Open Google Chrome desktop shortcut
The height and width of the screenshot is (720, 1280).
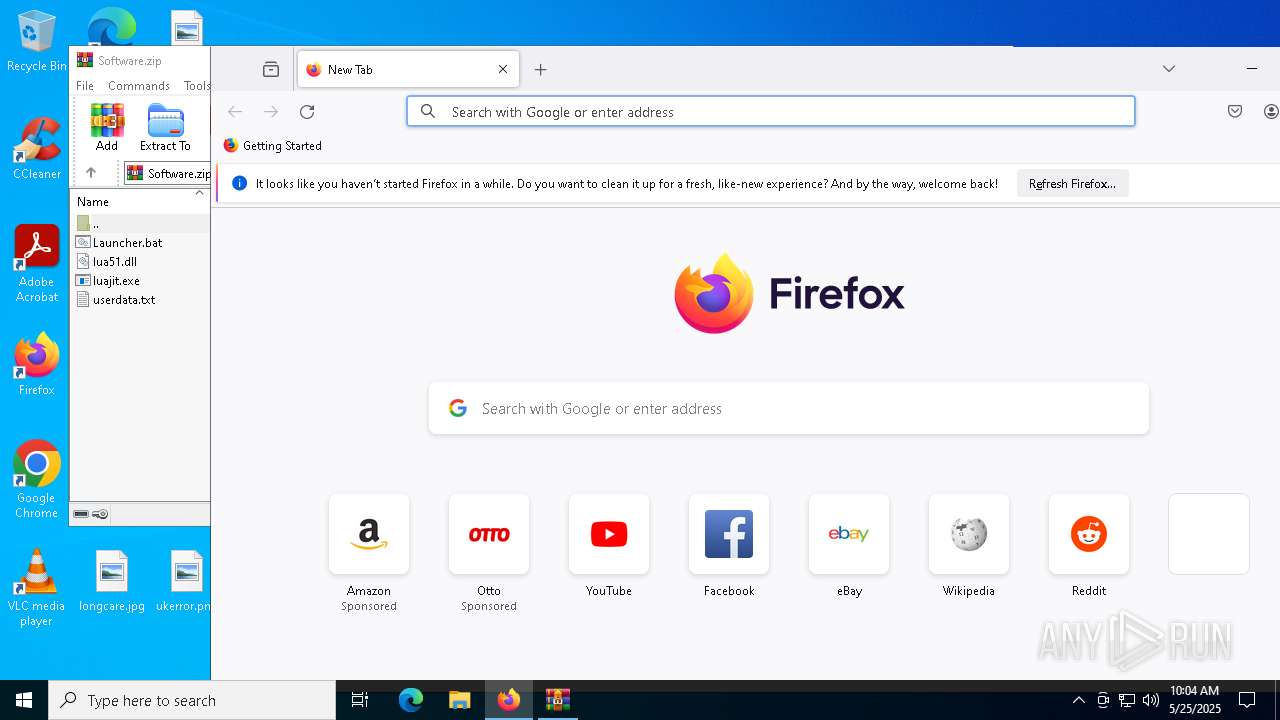tap(36, 480)
